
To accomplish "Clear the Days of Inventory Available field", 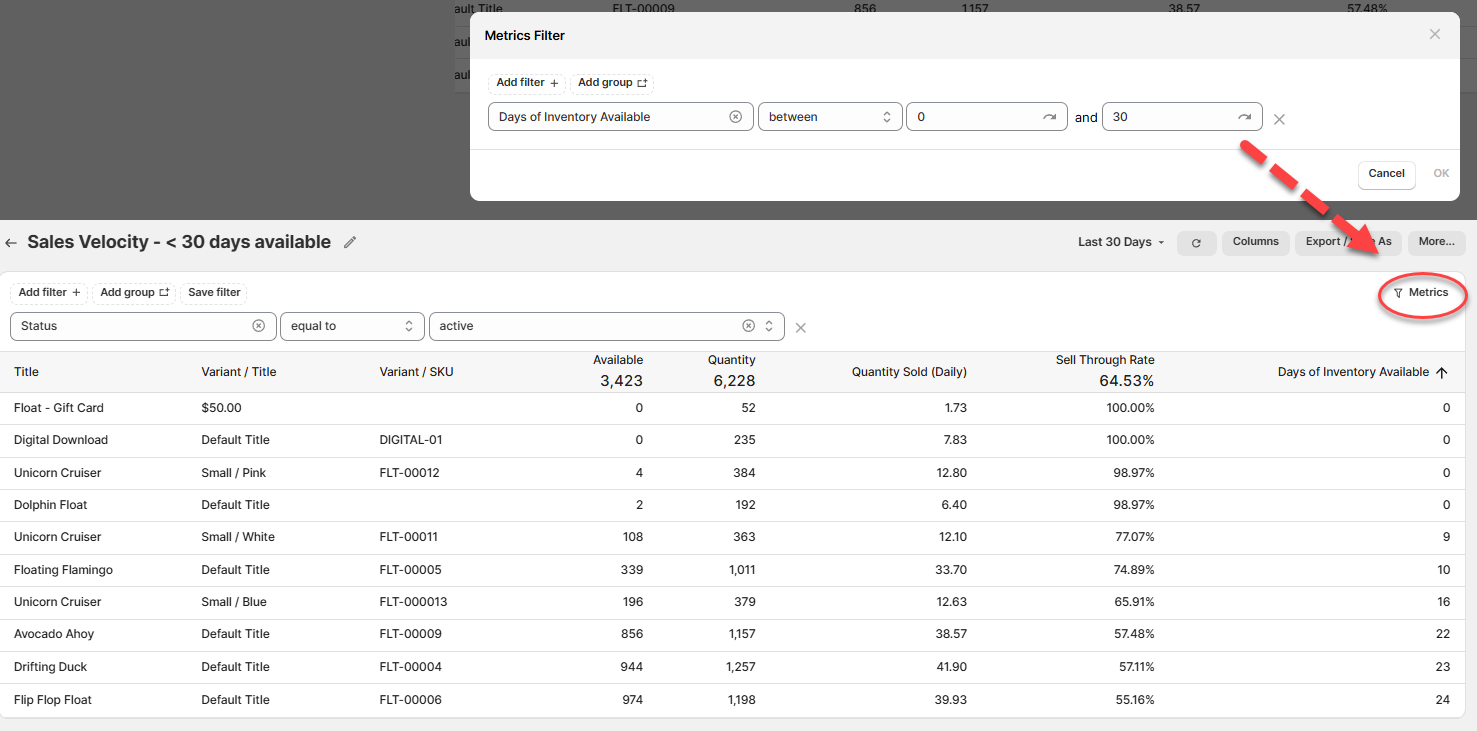I will (736, 117).
